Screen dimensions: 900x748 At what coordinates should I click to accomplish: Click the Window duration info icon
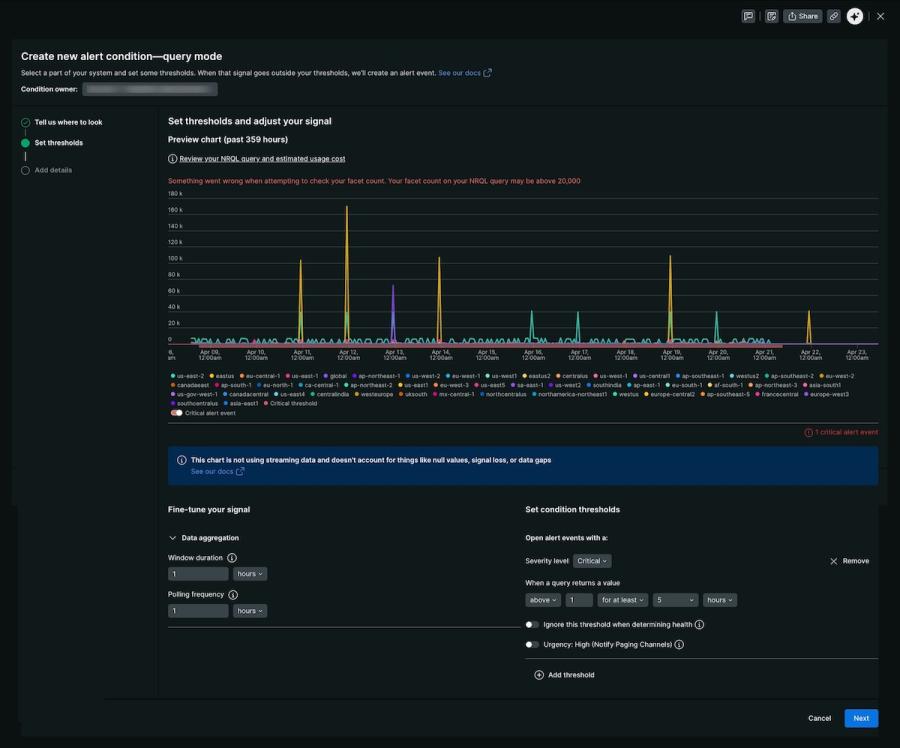[232, 558]
